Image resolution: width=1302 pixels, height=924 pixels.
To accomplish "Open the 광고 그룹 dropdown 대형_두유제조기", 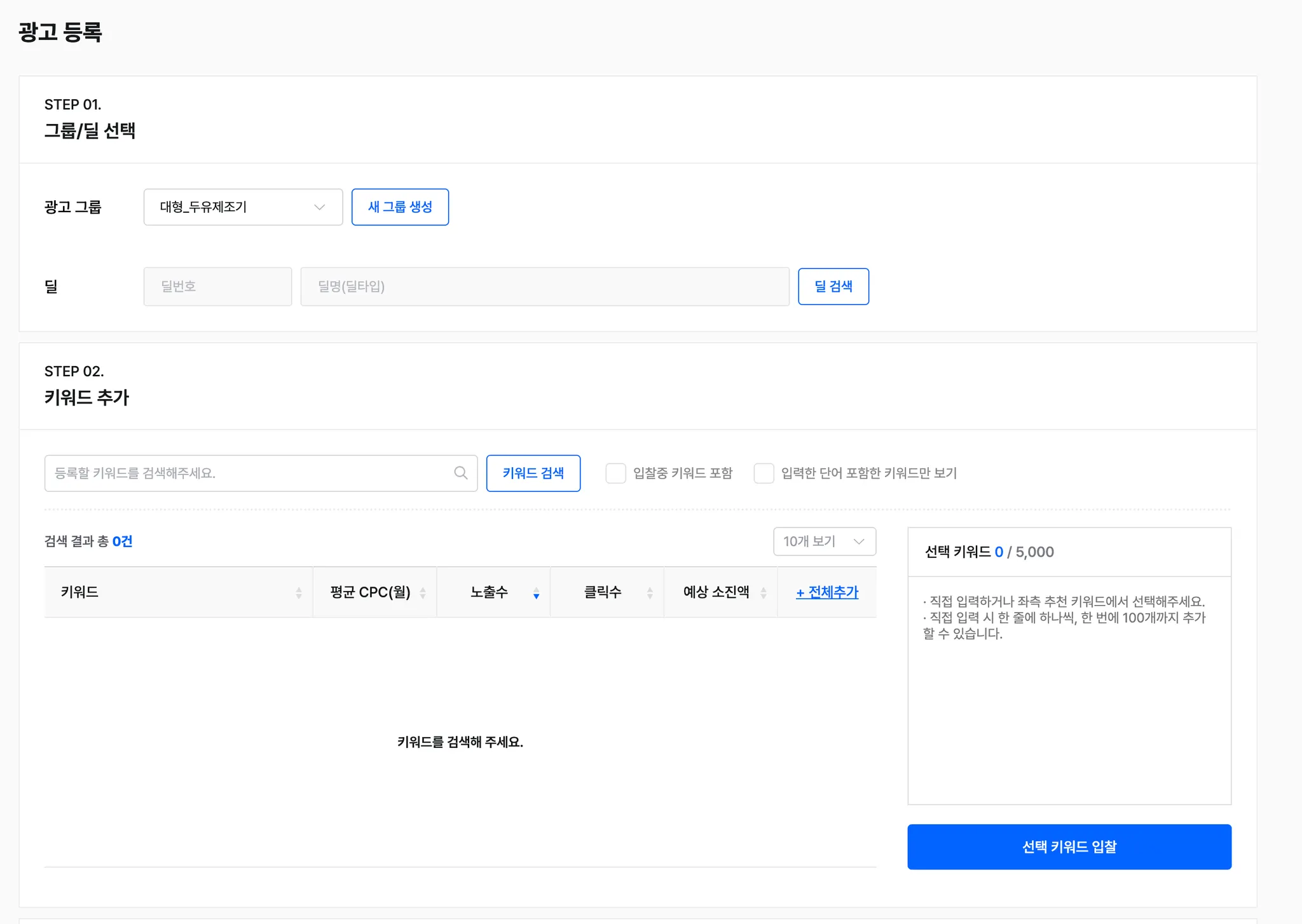I will click(235, 207).
